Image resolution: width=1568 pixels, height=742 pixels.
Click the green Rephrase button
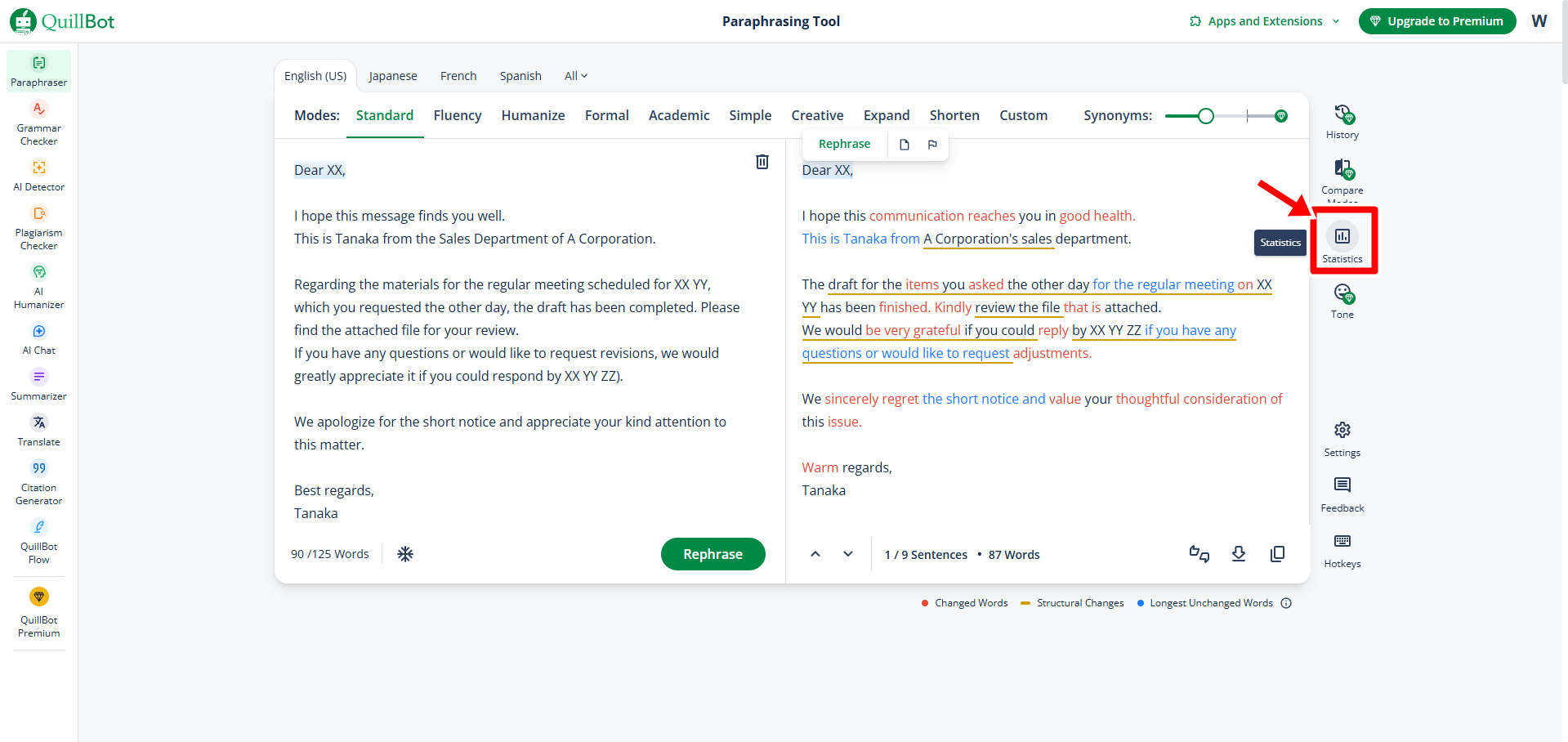tap(713, 554)
